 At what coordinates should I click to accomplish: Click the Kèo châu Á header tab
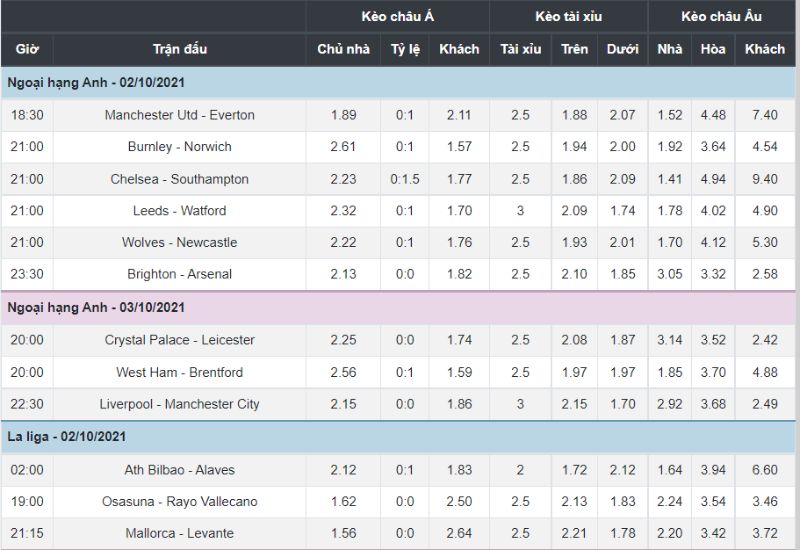pos(398,16)
